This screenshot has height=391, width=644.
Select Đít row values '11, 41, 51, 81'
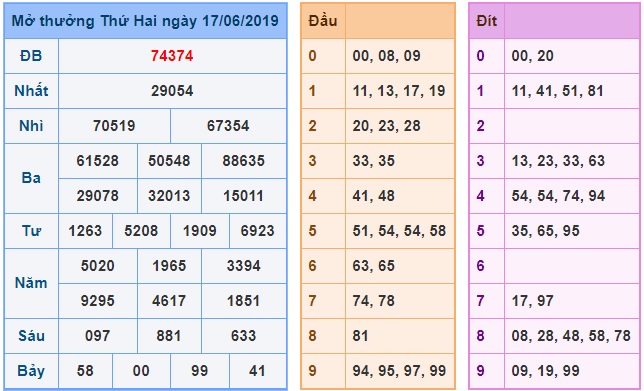[x=558, y=91]
